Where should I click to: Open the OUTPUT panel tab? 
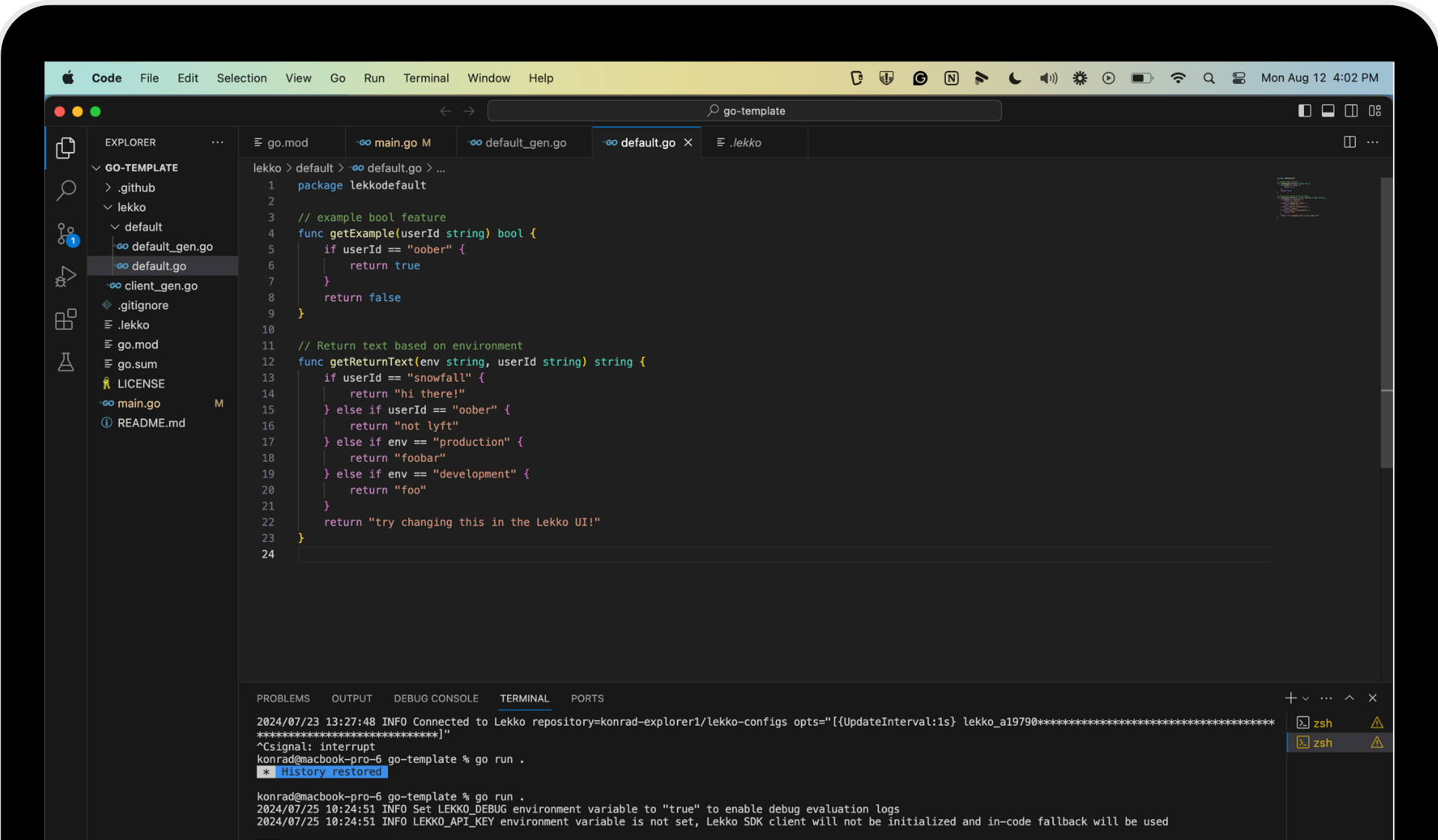click(x=352, y=698)
